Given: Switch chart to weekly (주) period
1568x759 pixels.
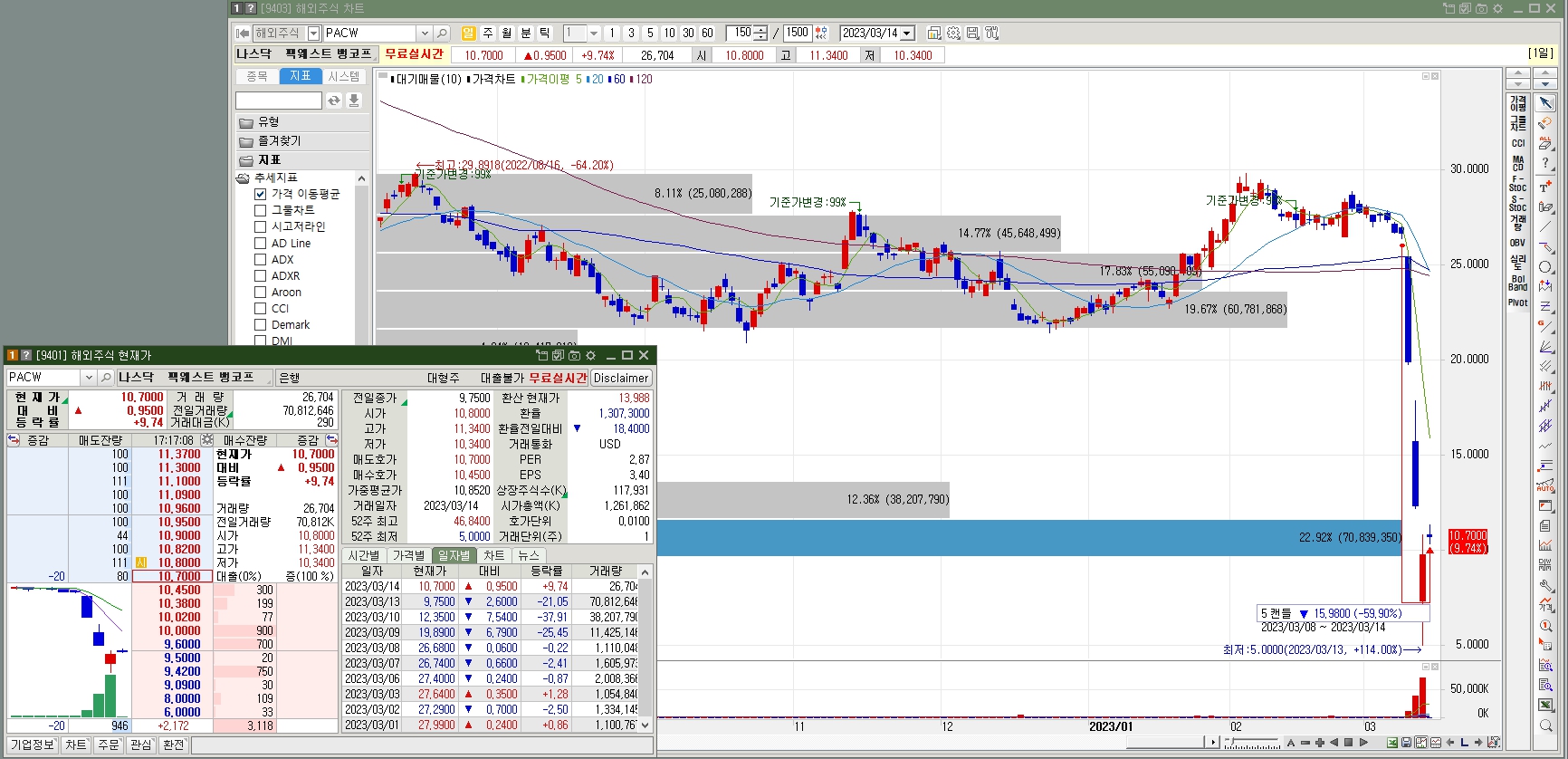Looking at the screenshot, I should [x=487, y=33].
